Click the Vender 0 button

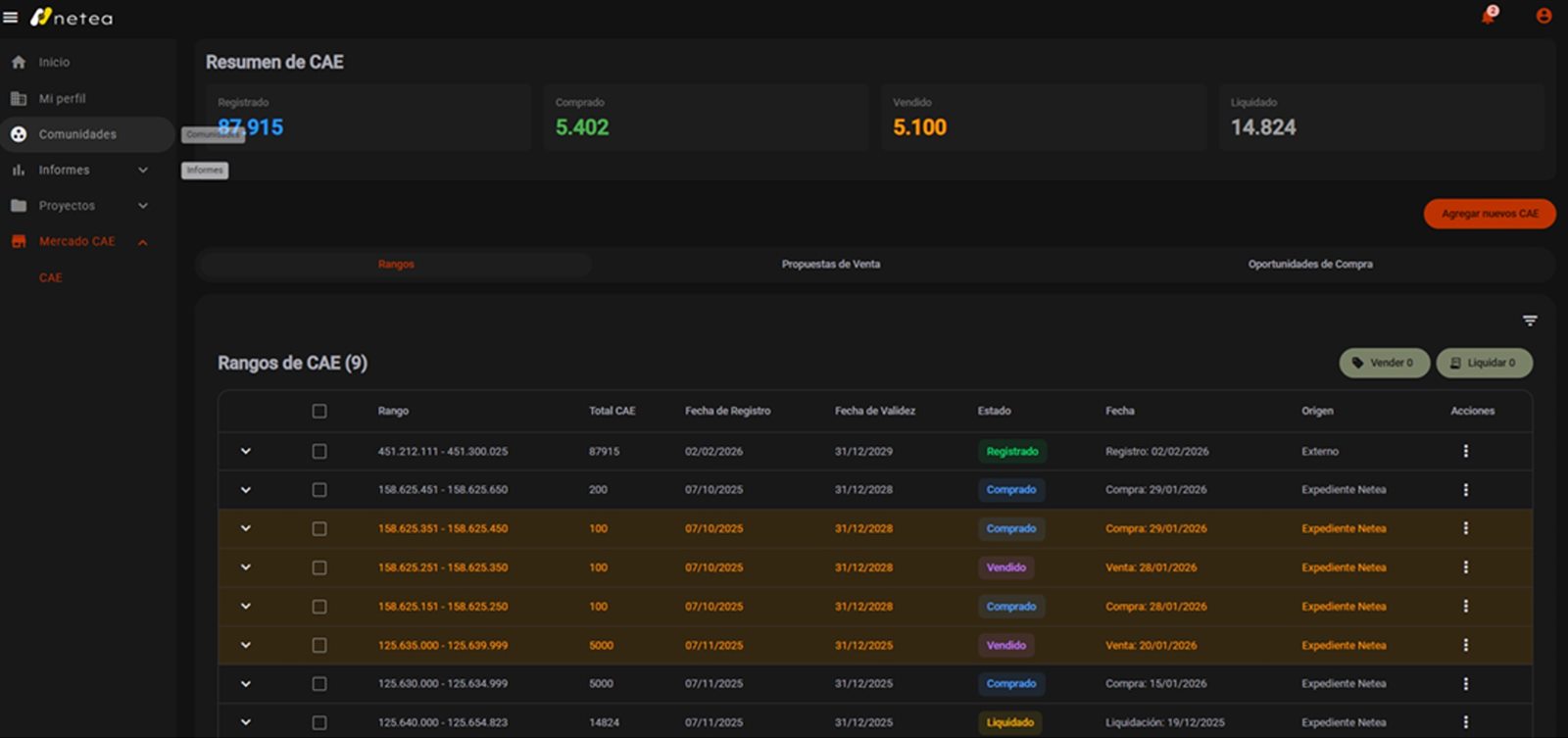(x=1384, y=363)
